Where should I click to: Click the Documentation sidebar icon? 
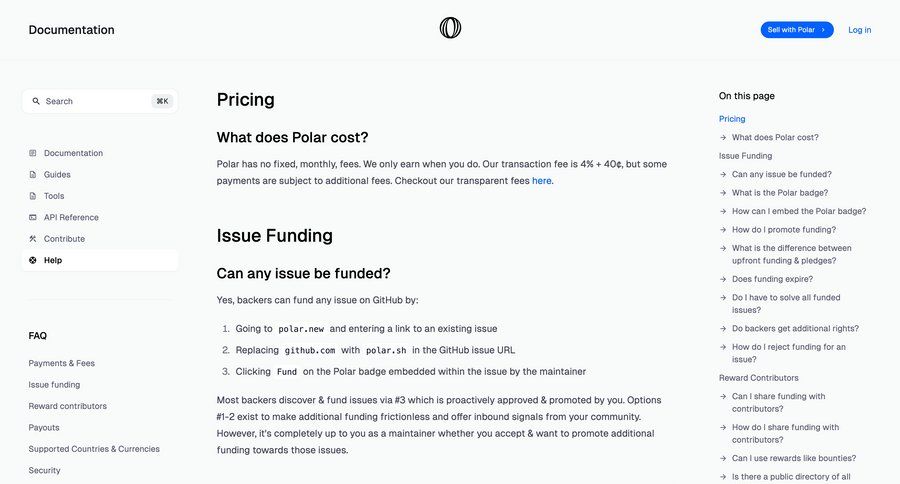point(33,153)
